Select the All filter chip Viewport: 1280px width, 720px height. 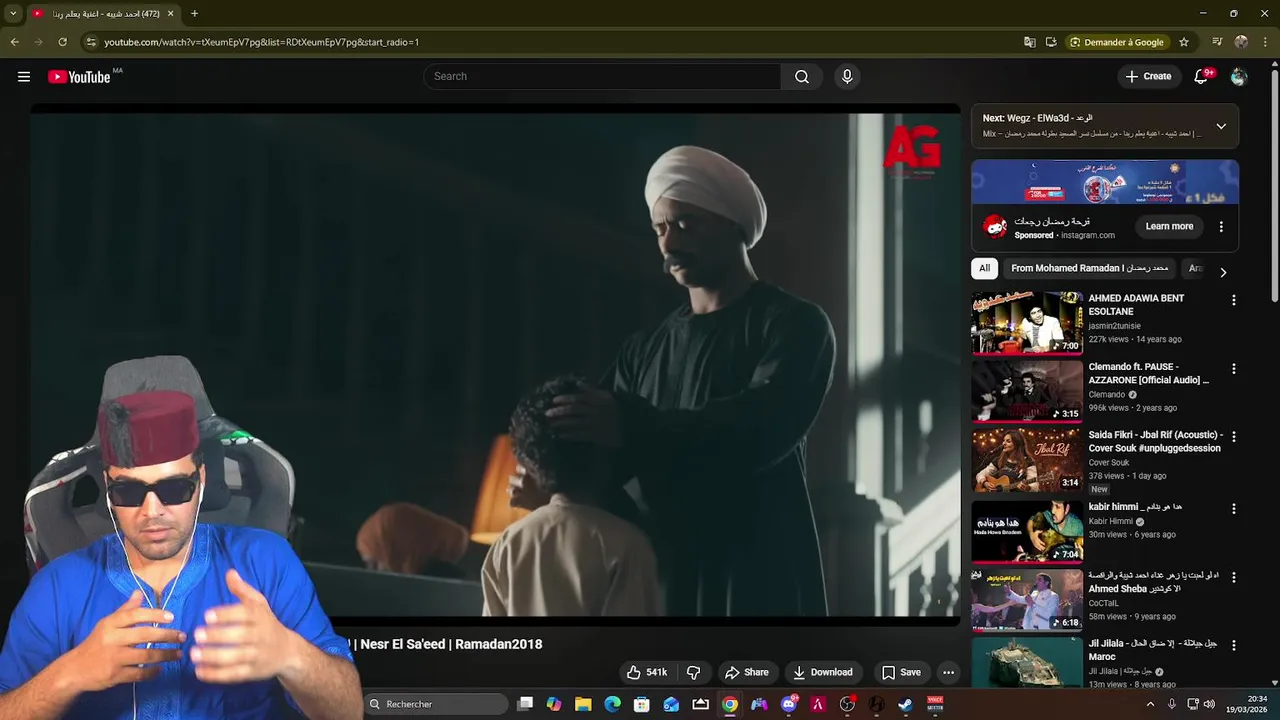click(x=984, y=268)
